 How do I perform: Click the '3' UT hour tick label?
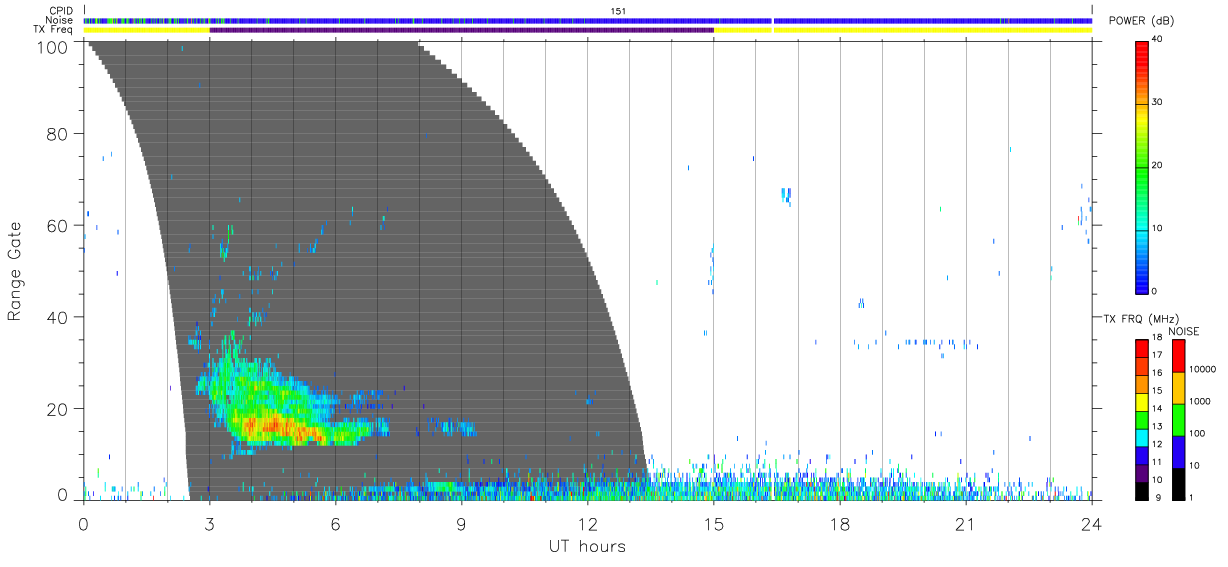coord(210,523)
